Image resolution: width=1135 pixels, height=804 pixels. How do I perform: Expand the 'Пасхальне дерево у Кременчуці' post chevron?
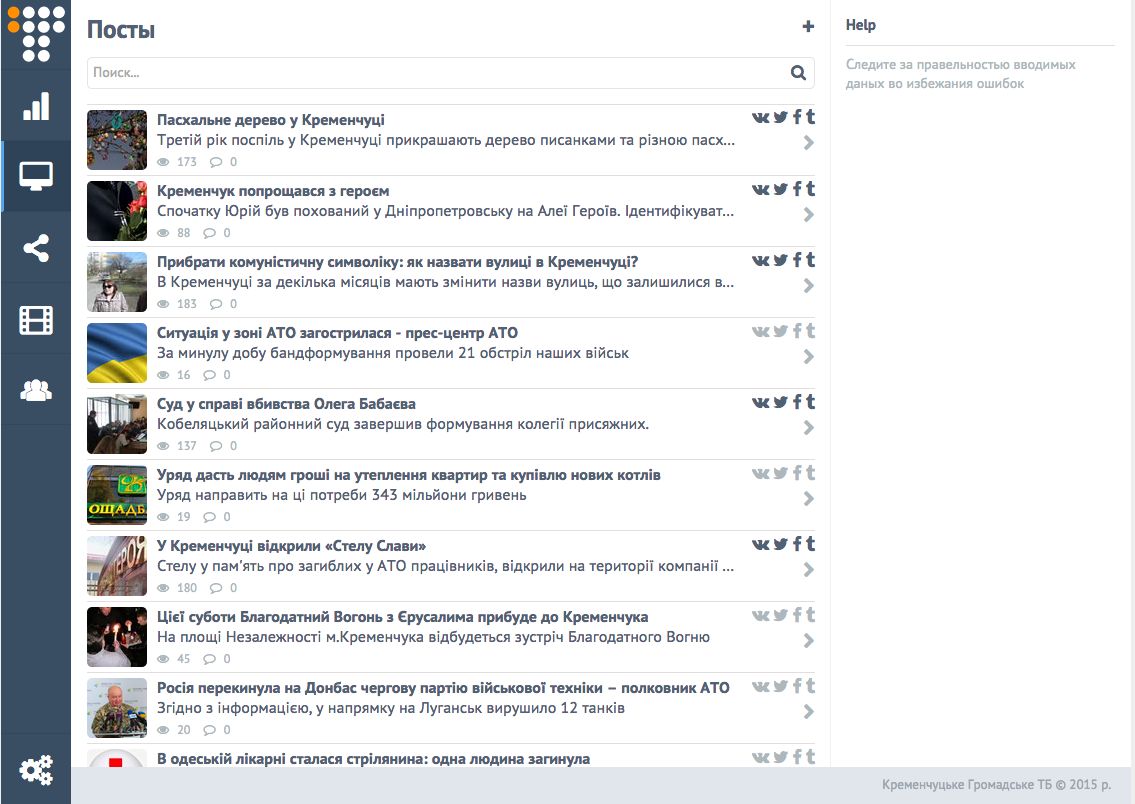[x=809, y=143]
